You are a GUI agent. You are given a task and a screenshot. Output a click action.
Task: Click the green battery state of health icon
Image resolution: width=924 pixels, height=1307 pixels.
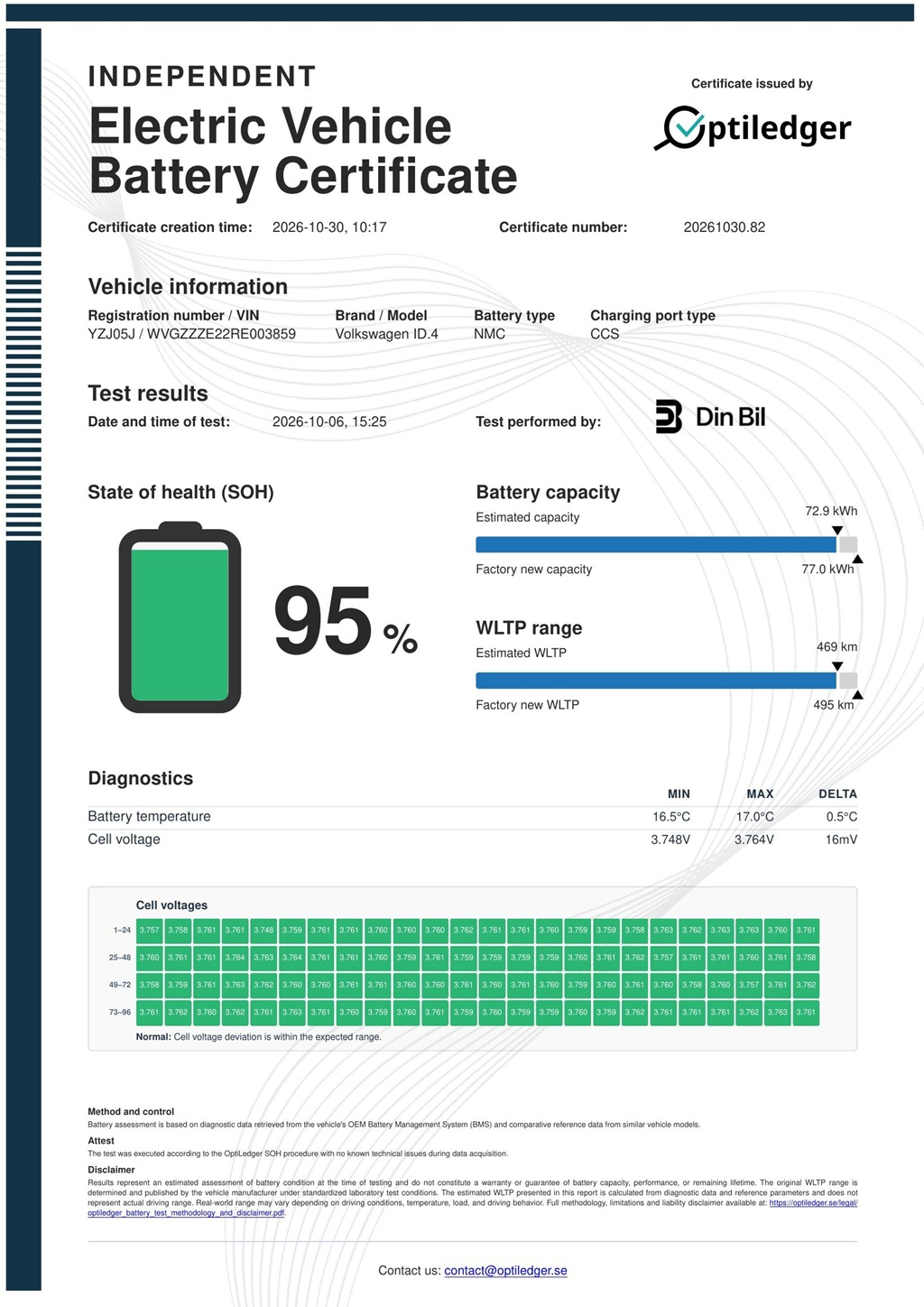tap(180, 616)
